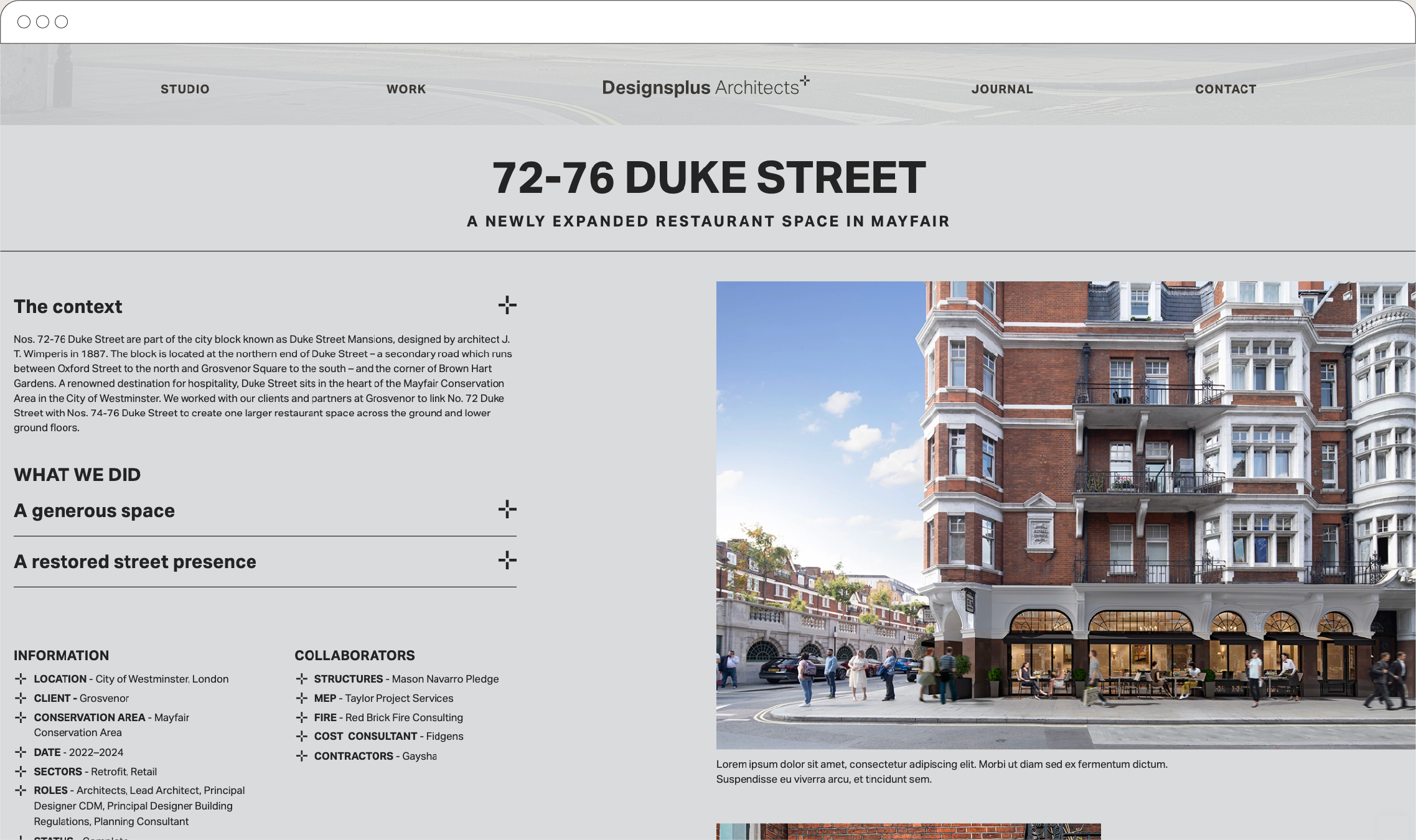Click the Designsplus Architects logo
1416x840 pixels.
click(706, 87)
